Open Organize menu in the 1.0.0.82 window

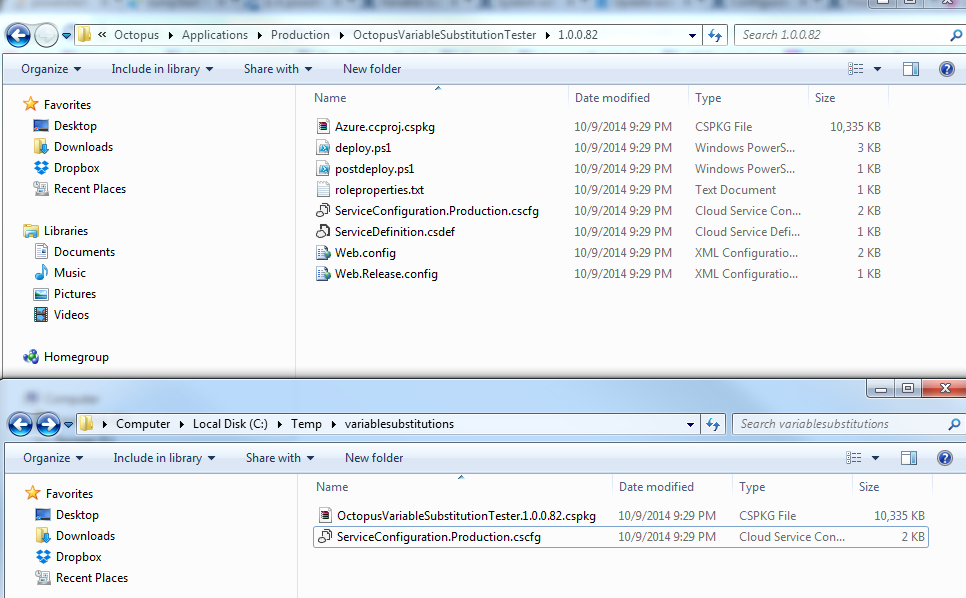[51, 69]
